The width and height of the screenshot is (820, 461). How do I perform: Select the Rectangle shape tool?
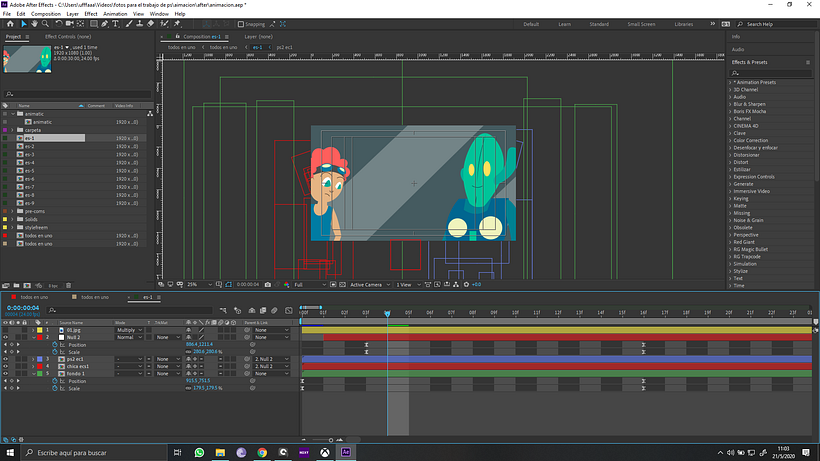(x=94, y=24)
